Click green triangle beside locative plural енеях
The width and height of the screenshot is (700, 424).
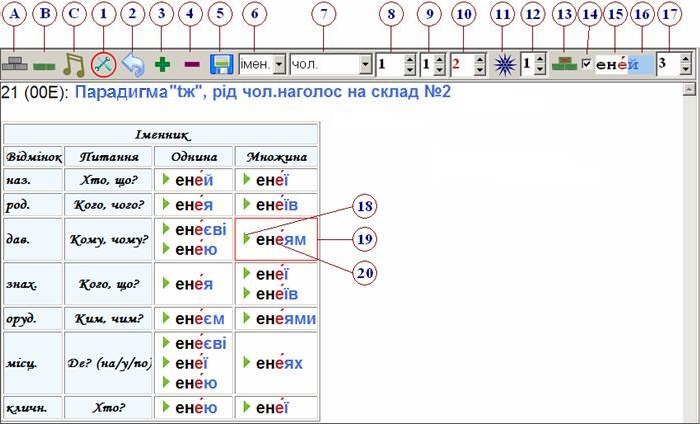tap(247, 362)
